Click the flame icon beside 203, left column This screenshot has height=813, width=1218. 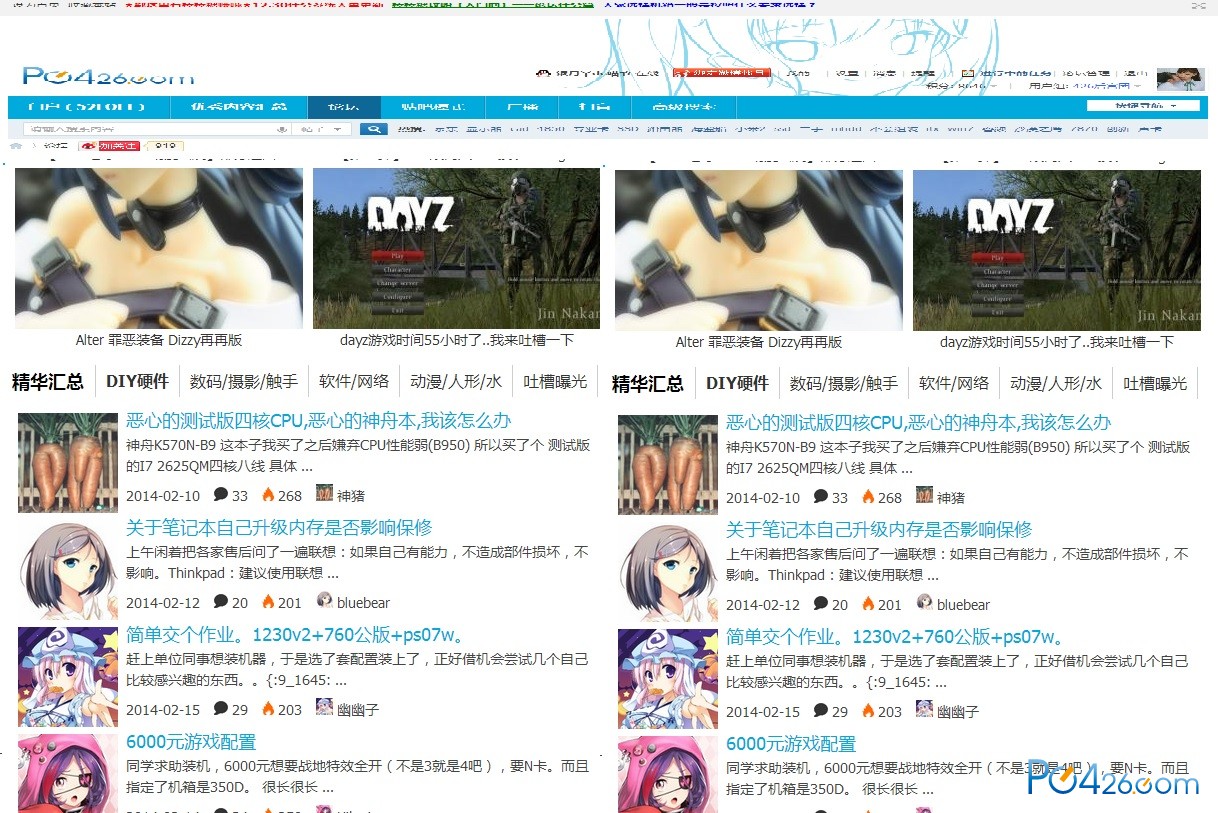coord(268,708)
